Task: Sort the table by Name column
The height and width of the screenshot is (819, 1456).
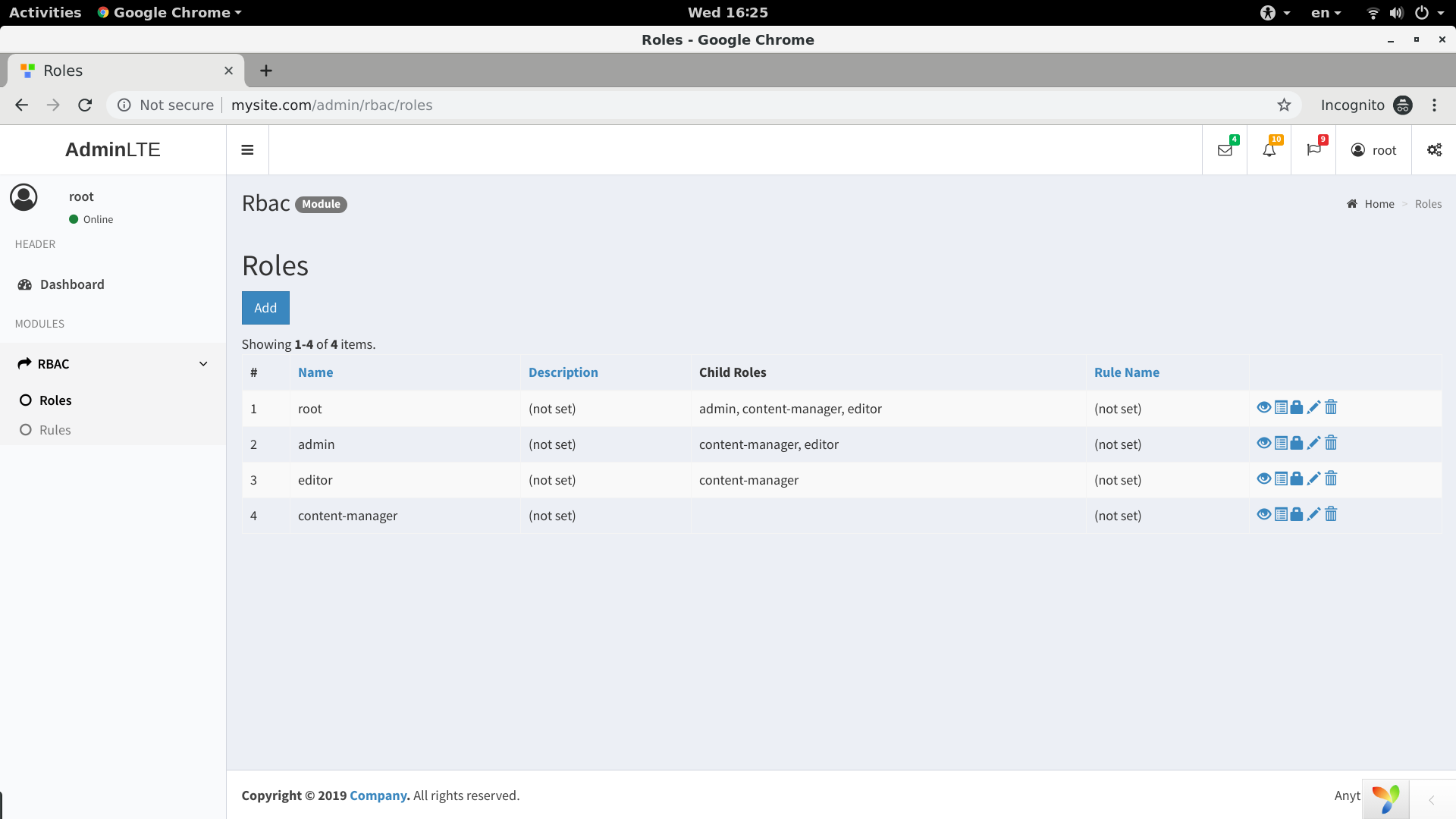Action: click(315, 372)
